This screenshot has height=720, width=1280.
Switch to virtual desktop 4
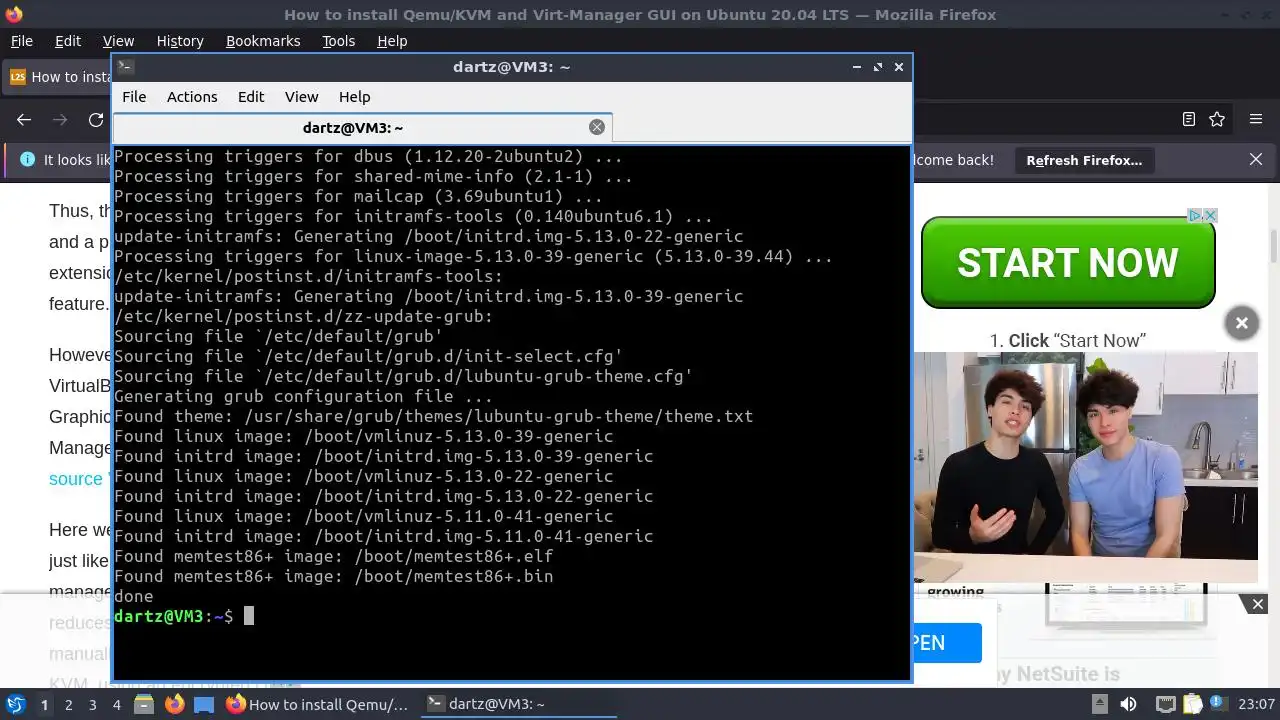click(116, 705)
